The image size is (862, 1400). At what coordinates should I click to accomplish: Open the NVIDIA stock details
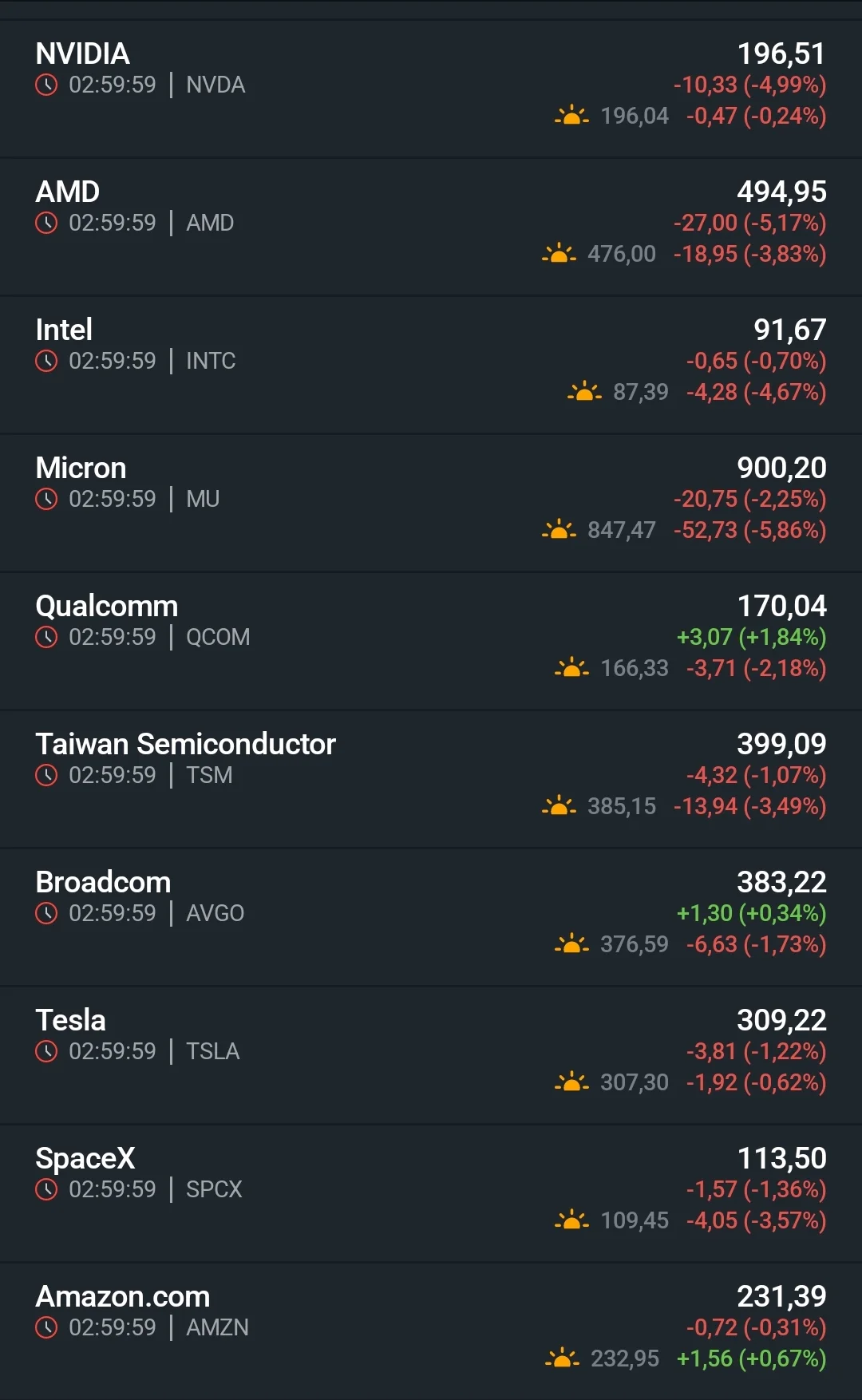pos(431,89)
